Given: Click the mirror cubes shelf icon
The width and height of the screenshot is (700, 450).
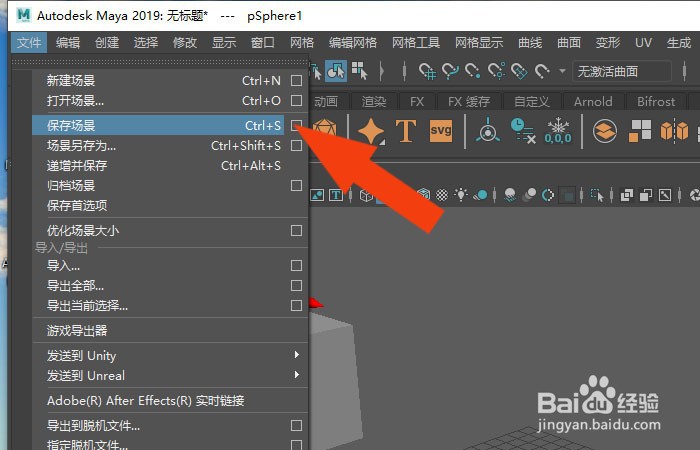Looking at the screenshot, I should 674,131.
